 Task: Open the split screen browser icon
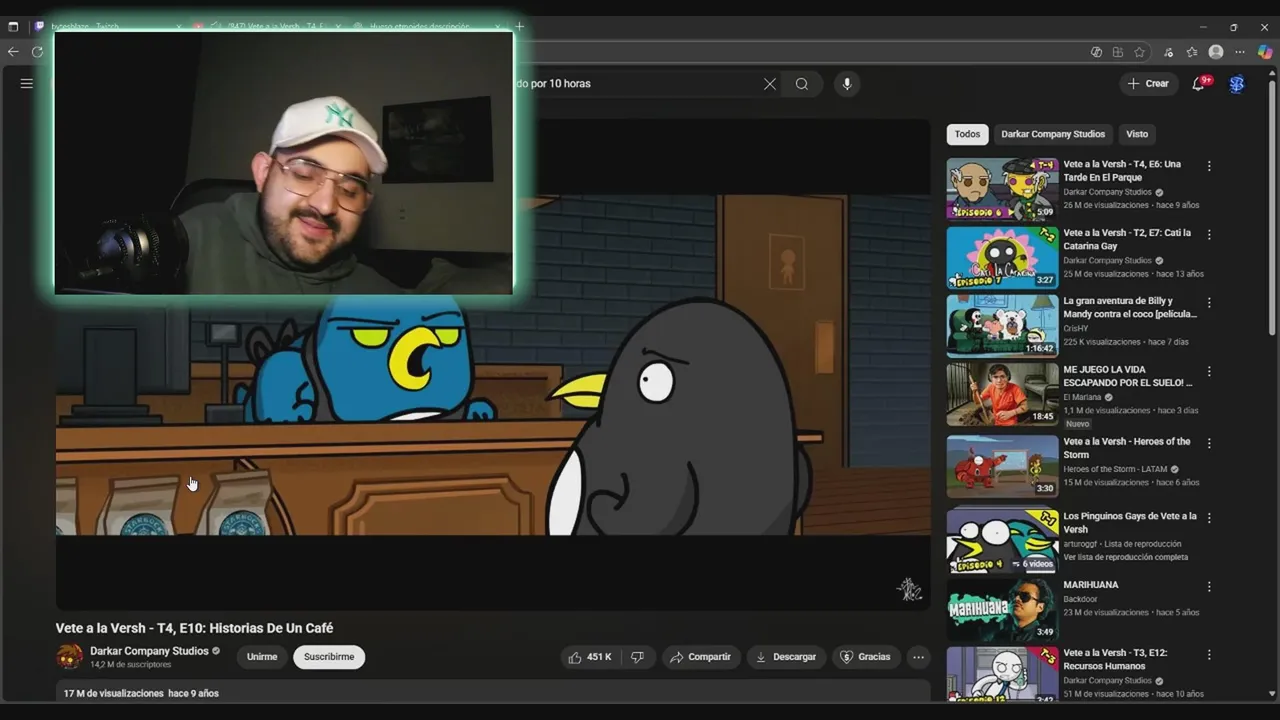tap(1118, 52)
